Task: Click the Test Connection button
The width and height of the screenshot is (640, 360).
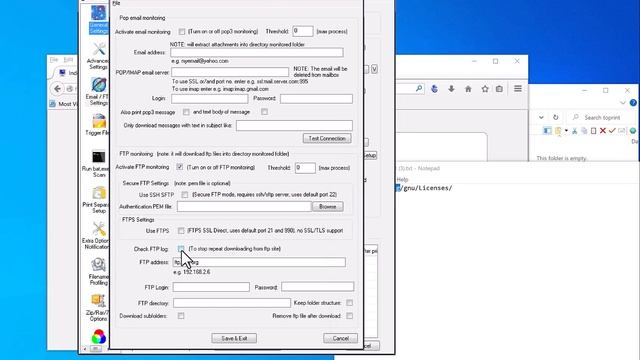Action: [x=327, y=138]
